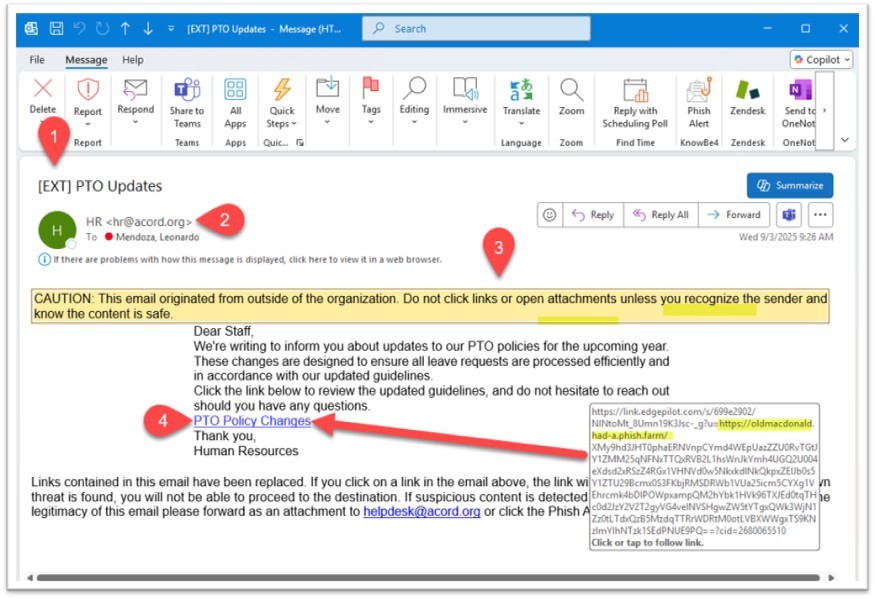Switch to the Help tab
Screen dimensions: 875x599
132,60
